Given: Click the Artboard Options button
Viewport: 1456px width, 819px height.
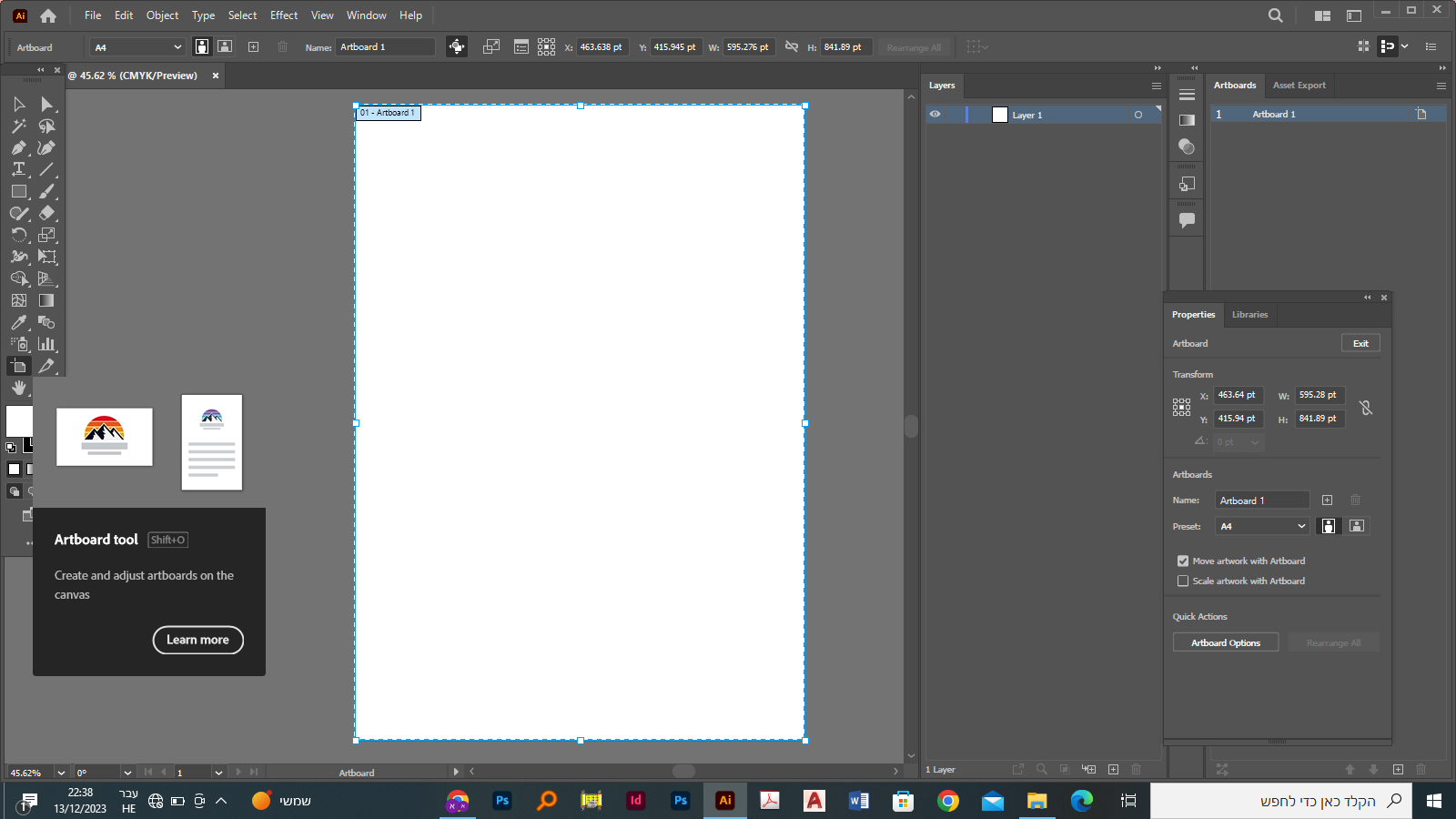Looking at the screenshot, I should (x=1225, y=642).
